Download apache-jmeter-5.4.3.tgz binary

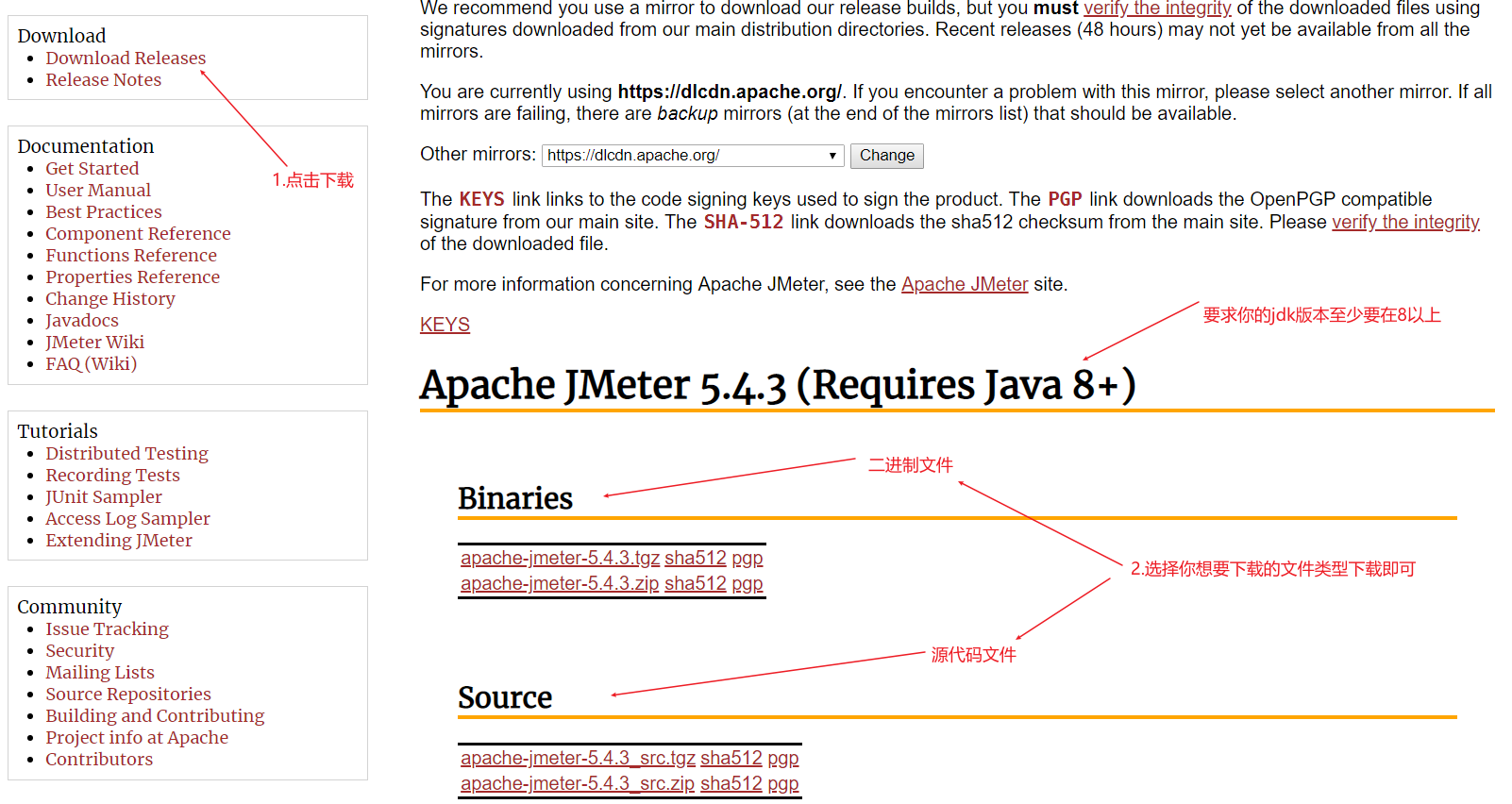[x=560, y=558]
